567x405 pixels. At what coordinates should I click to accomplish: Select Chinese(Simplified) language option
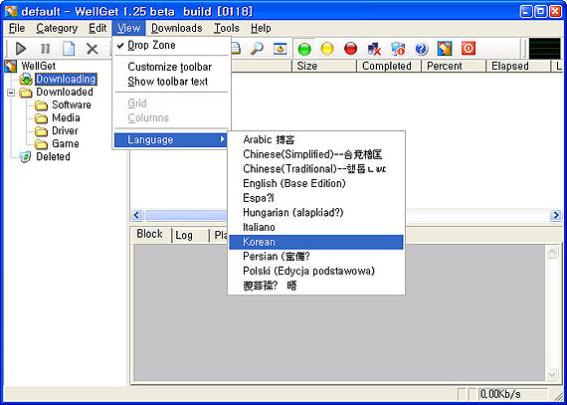point(316,154)
